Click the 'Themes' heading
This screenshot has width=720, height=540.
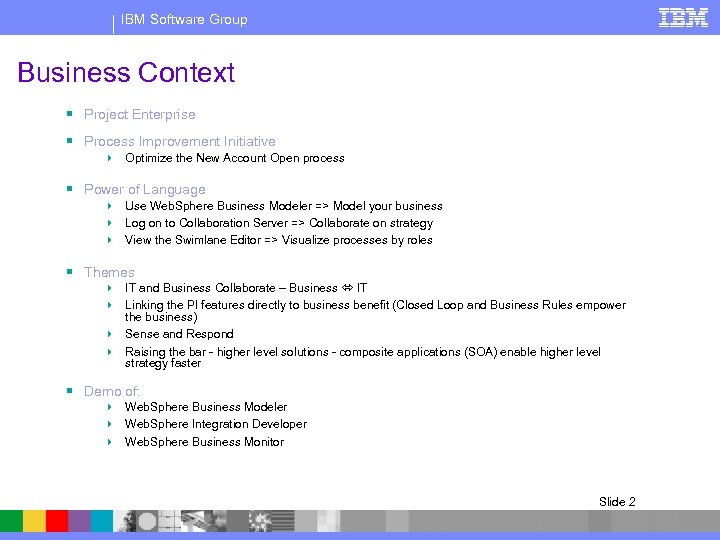click(x=109, y=272)
